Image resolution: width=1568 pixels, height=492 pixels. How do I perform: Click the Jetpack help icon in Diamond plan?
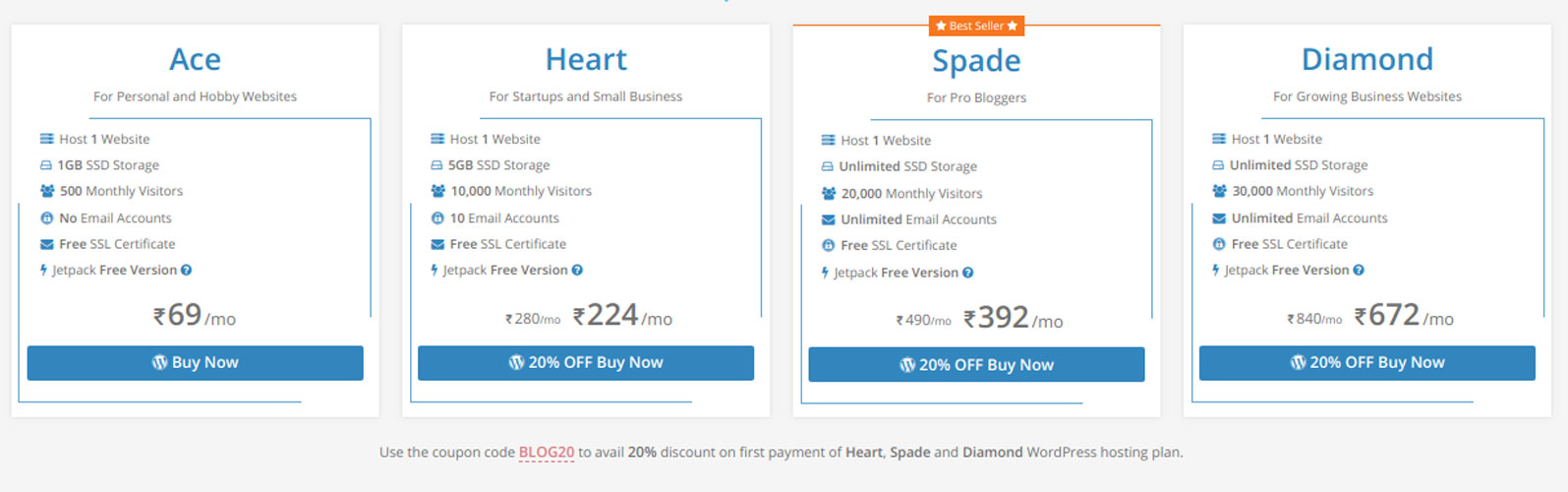tap(1359, 271)
